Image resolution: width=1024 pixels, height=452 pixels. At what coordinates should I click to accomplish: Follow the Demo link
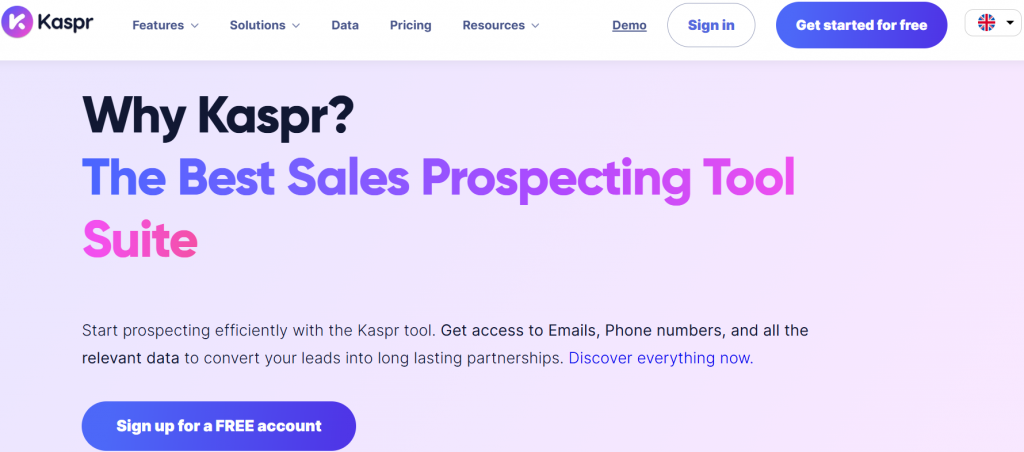click(x=629, y=25)
